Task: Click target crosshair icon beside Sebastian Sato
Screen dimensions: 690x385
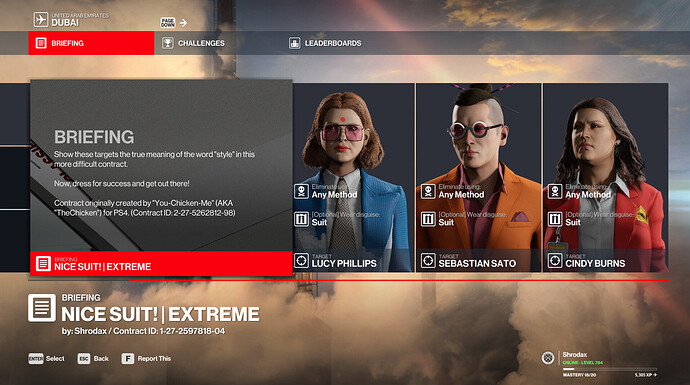Action: pos(428,260)
